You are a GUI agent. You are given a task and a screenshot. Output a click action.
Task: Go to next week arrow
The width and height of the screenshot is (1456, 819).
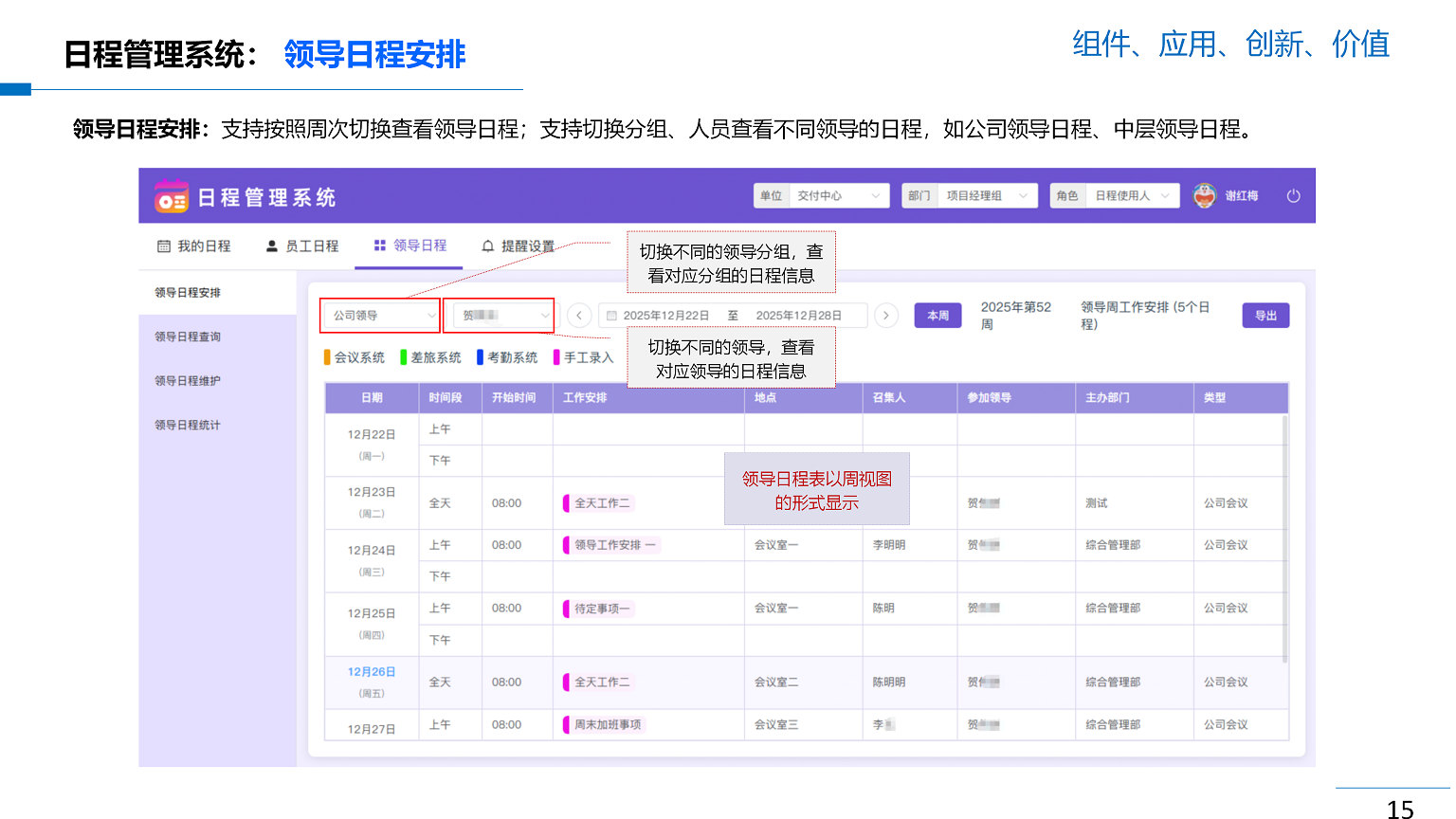[885, 316]
